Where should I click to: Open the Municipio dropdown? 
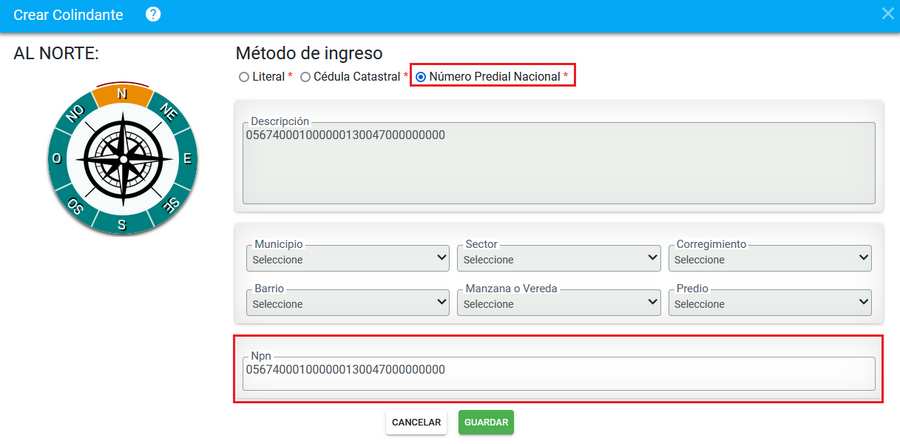click(347, 258)
